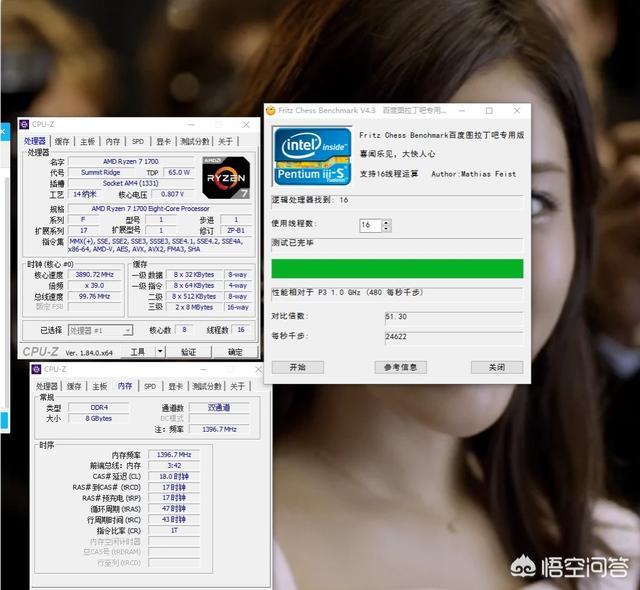Click the CPU-Z icon in the memory window title
Screen dimensions: 640x590
(x=36, y=369)
